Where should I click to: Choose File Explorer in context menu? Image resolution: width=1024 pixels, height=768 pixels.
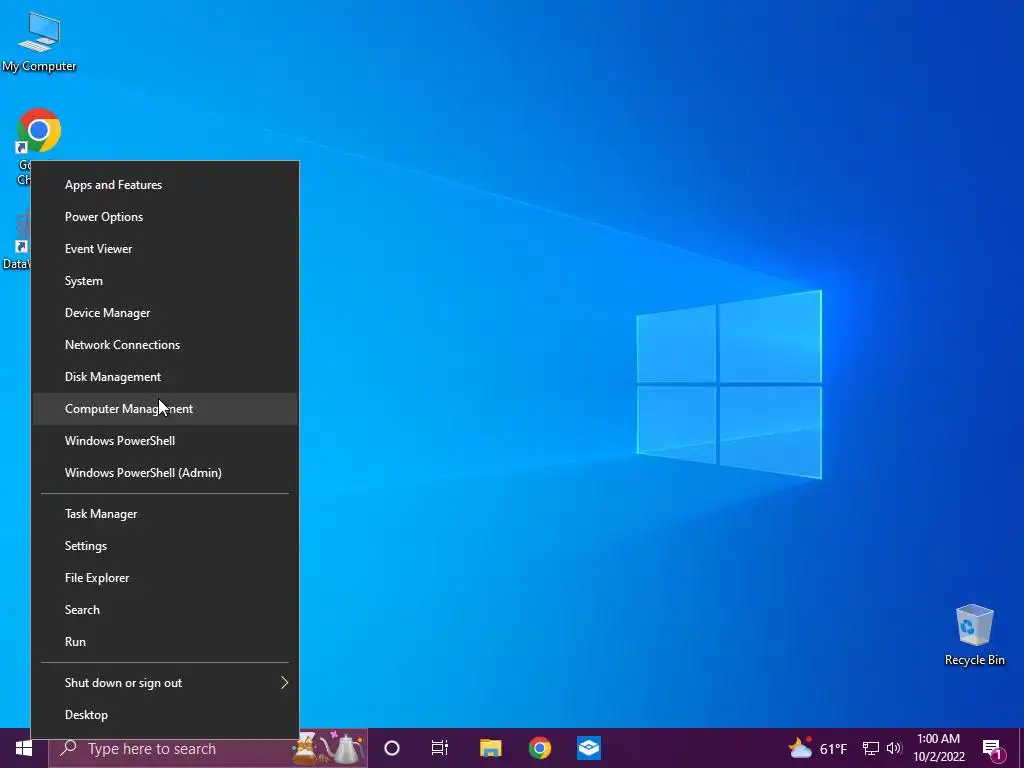tap(165, 578)
